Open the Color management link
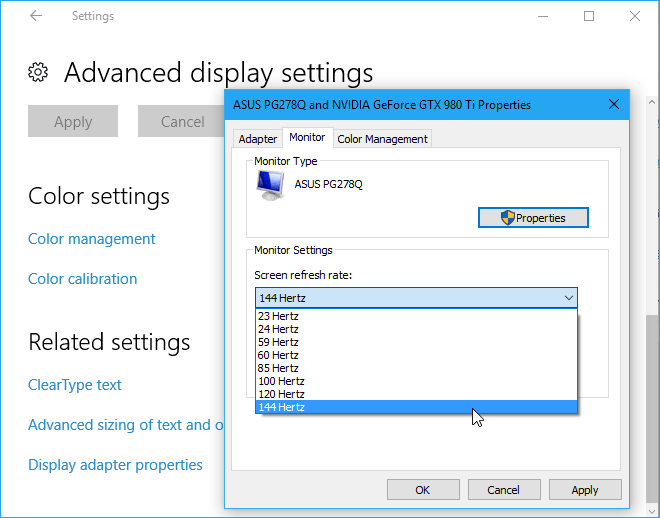Screen dimensions: 660x518 tap(91, 239)
